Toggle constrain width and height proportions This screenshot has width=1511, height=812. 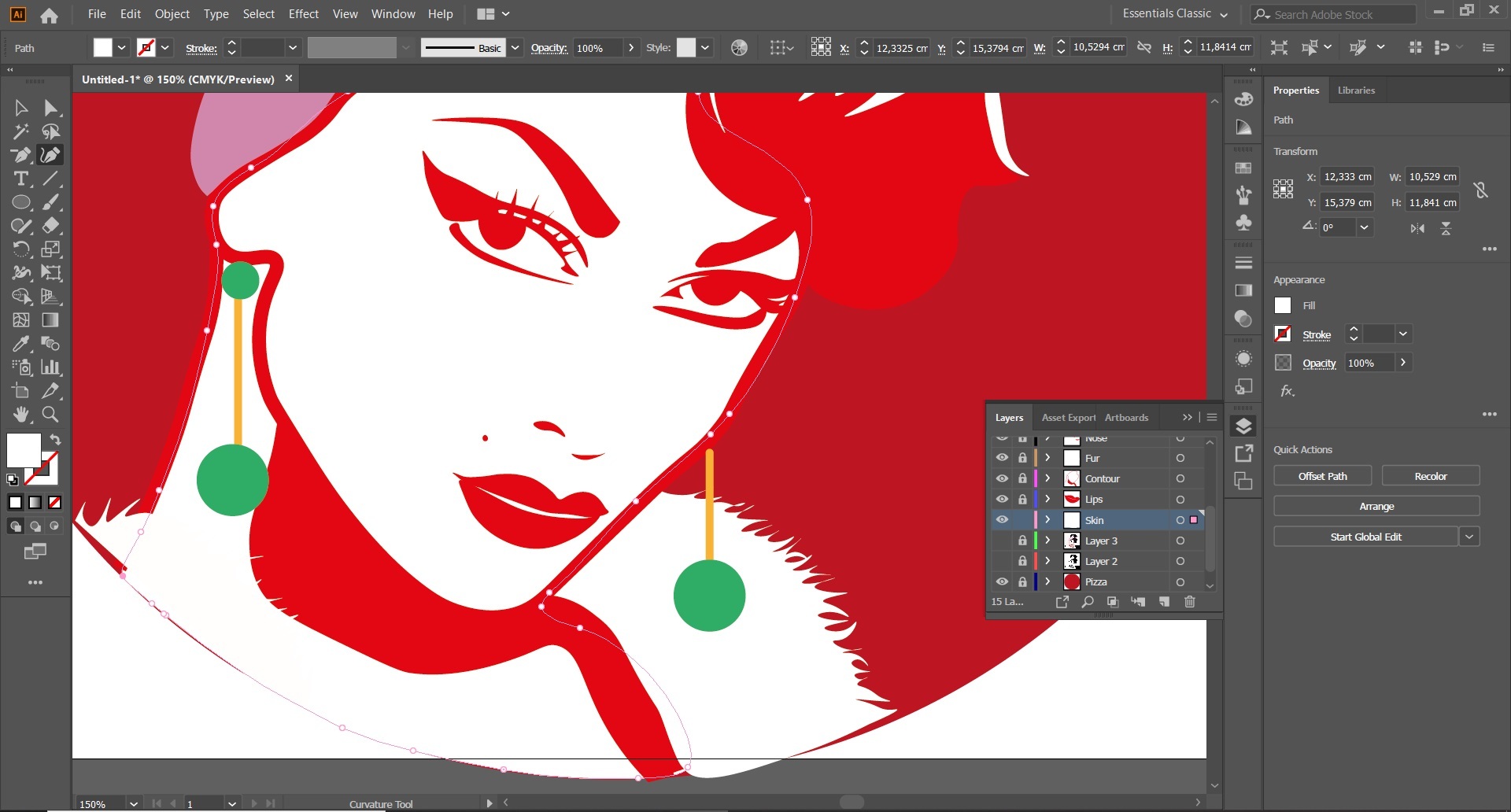pos(1480,190)
